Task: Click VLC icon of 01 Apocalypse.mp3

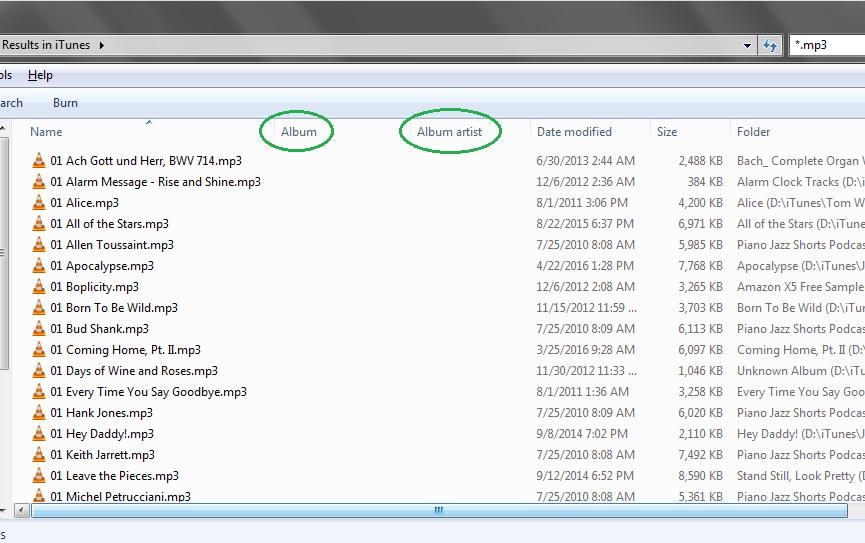Action: [x=39, y=265]
